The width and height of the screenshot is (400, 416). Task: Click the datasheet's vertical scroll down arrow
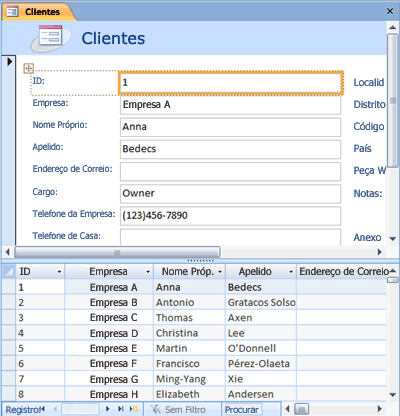tap(393, 395)
